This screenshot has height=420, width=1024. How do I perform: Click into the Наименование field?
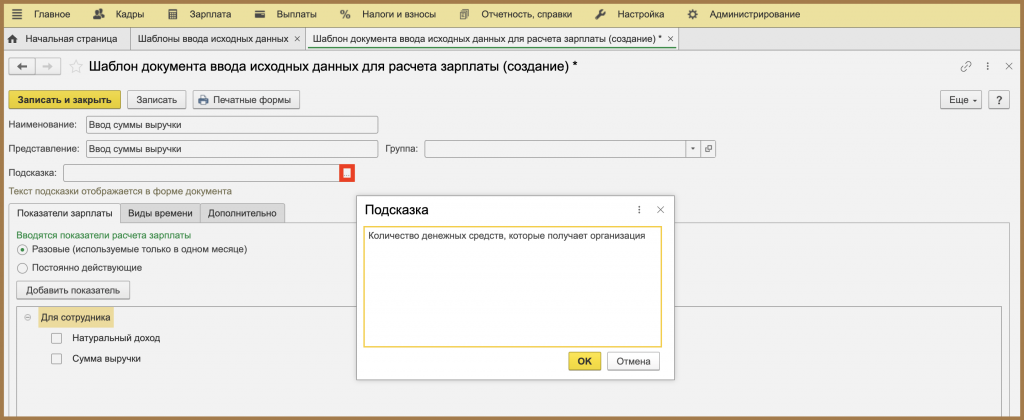[232, 124]
